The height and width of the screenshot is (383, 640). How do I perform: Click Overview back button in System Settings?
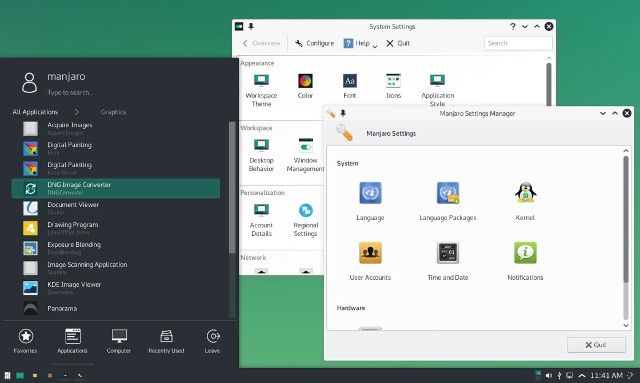pos(261,43)
